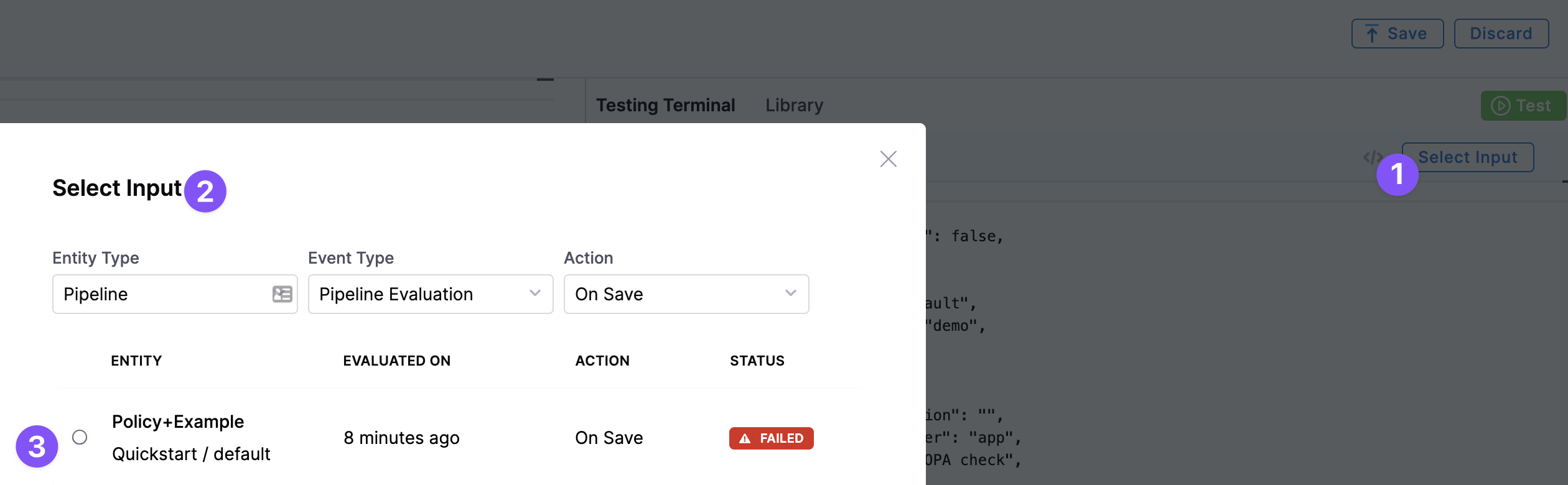Viewport: 1568px width, 485px height.
Task: Close the Select Input dialog
Action: click(x=888, y=159)
